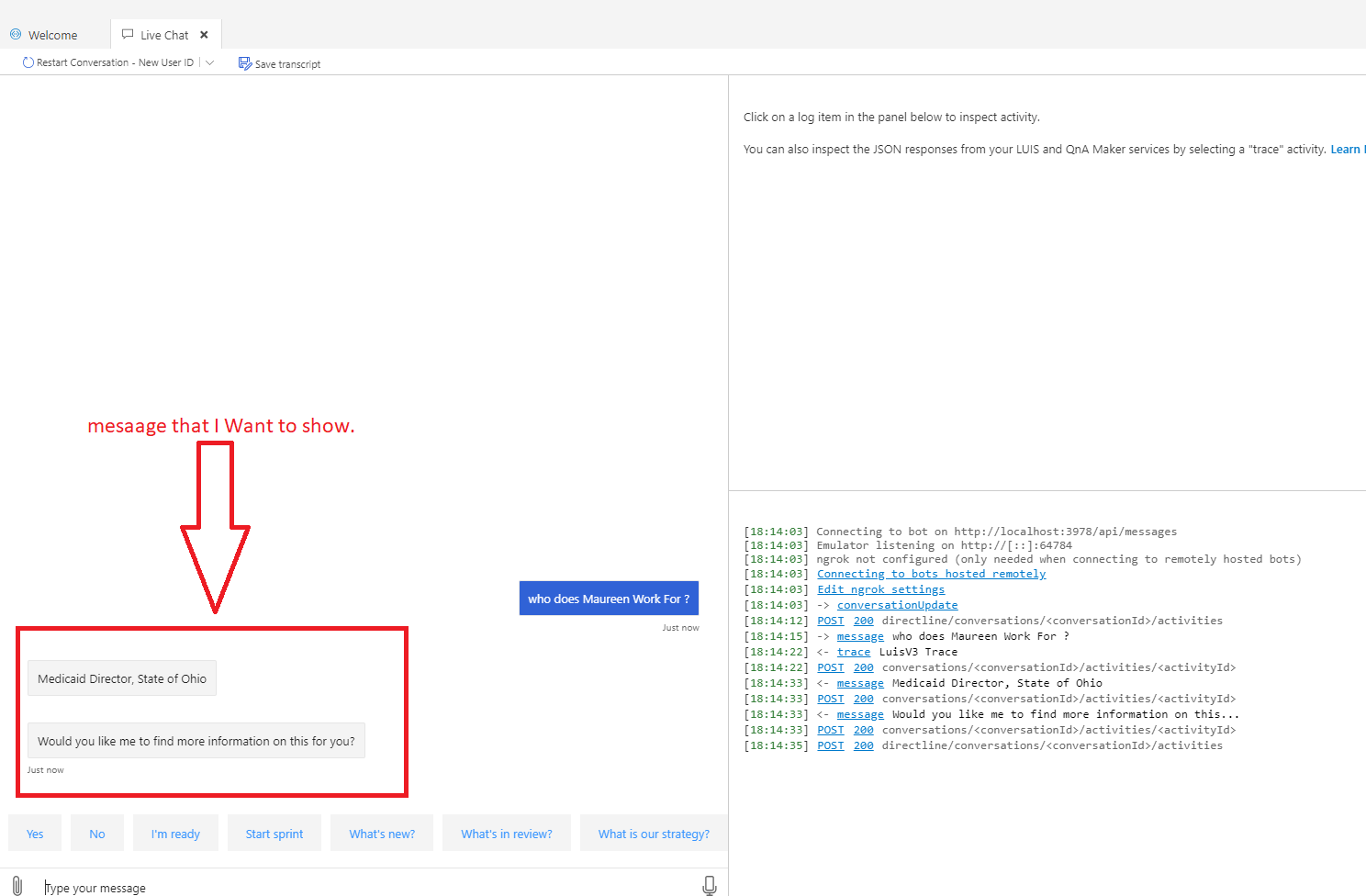The image size is (1366, 896).
Task: Click the "What is our strategy?" button
Action: [654, 833]
